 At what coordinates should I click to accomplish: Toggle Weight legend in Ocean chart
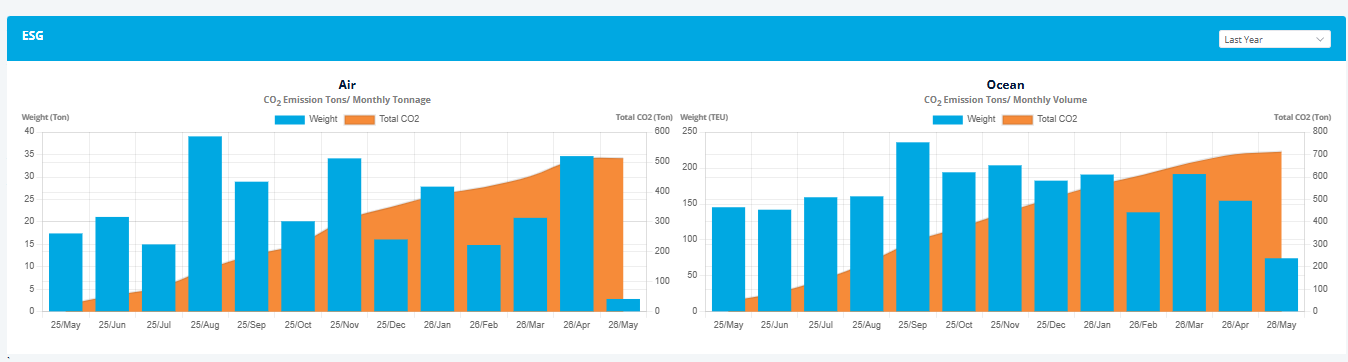click(x=965, y=119)
